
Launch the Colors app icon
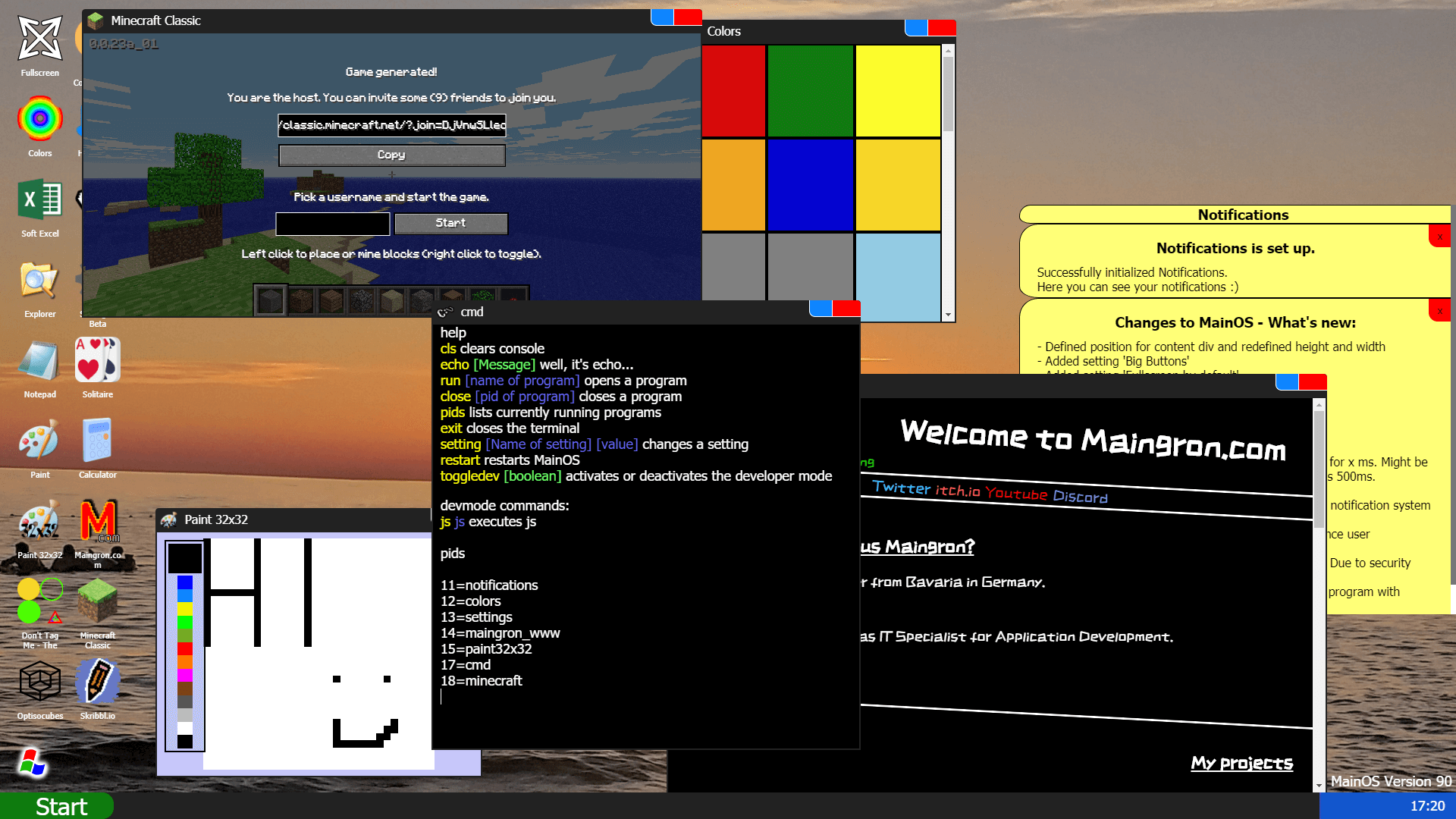click(x=39, y=119)
